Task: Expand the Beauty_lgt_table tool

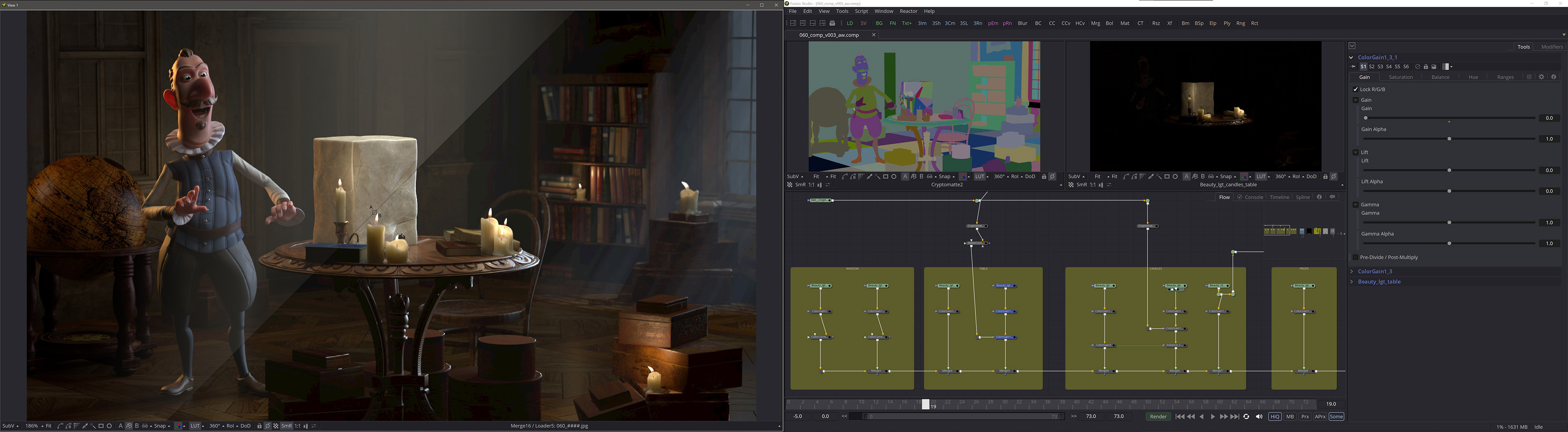Action: click(1351, 282)
